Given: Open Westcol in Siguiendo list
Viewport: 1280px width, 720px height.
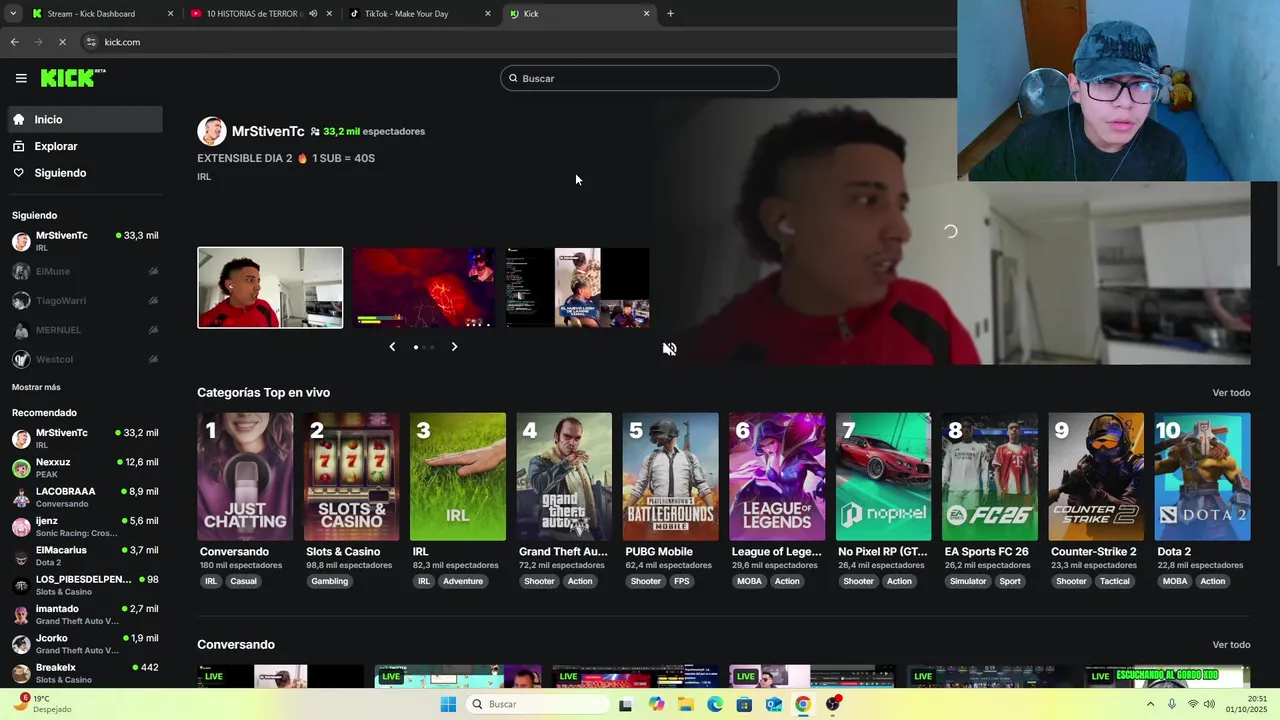Looking at the screenshot, I should pyautogui.click(x=84, y=359).
